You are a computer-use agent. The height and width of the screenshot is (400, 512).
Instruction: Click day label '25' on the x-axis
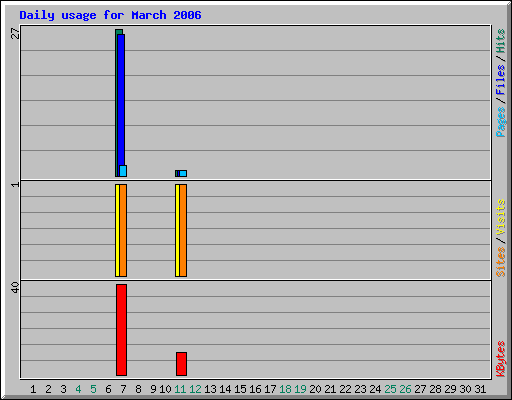click(x=390, y=389)
